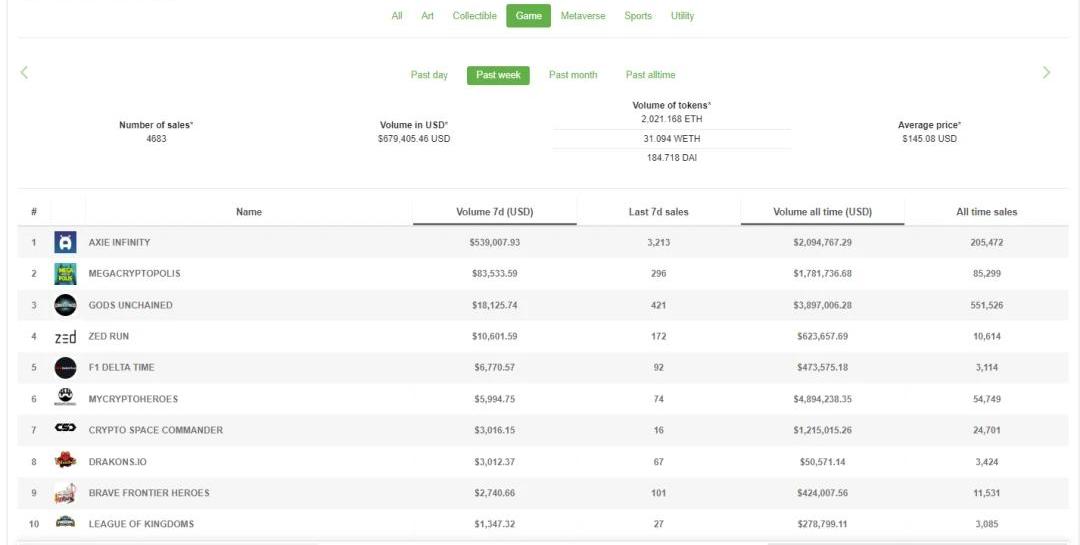
Task: Click the 31.094 WETH token volume
Action: [672, 138]
